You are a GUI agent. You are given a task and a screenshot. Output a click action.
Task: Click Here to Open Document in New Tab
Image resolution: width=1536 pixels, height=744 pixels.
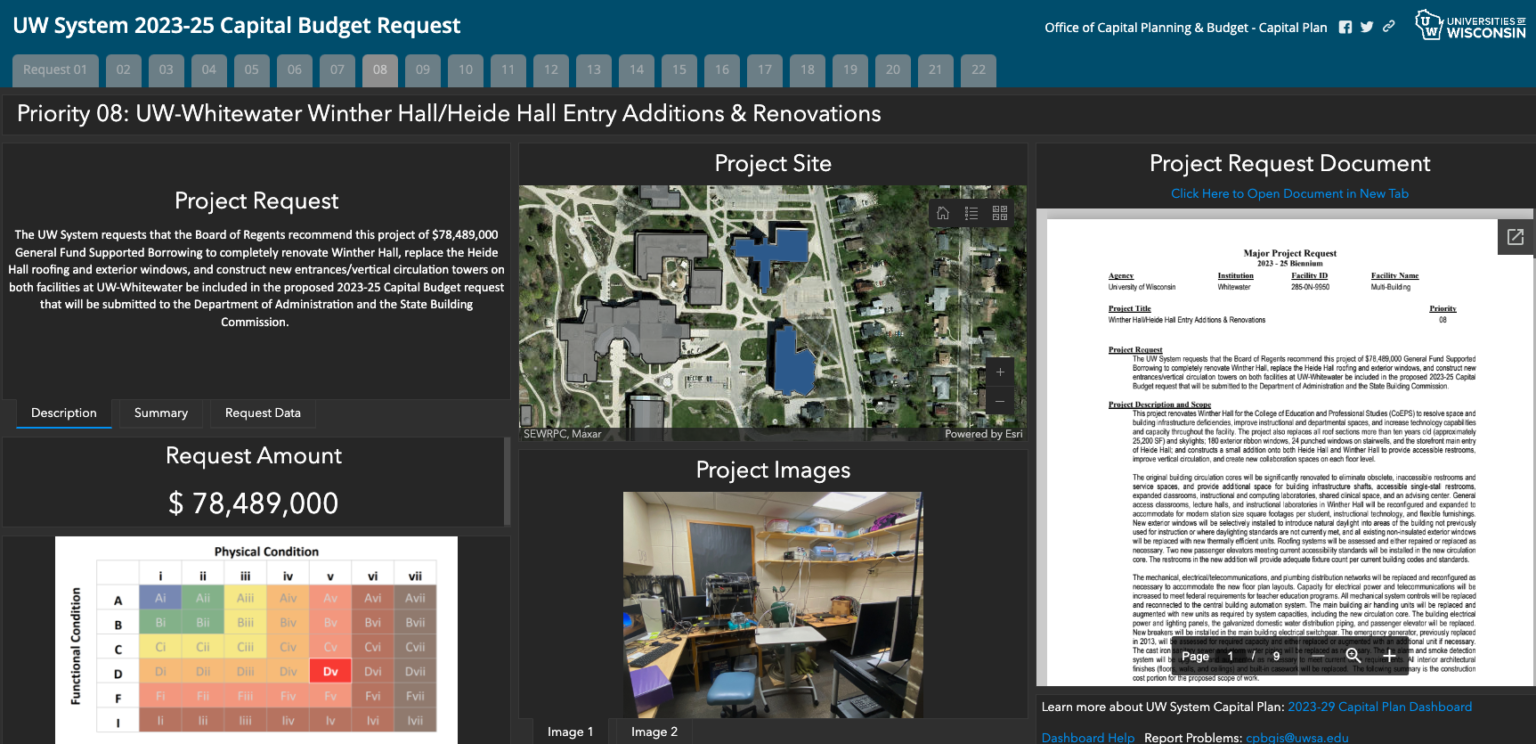[x=1290, y=194]
